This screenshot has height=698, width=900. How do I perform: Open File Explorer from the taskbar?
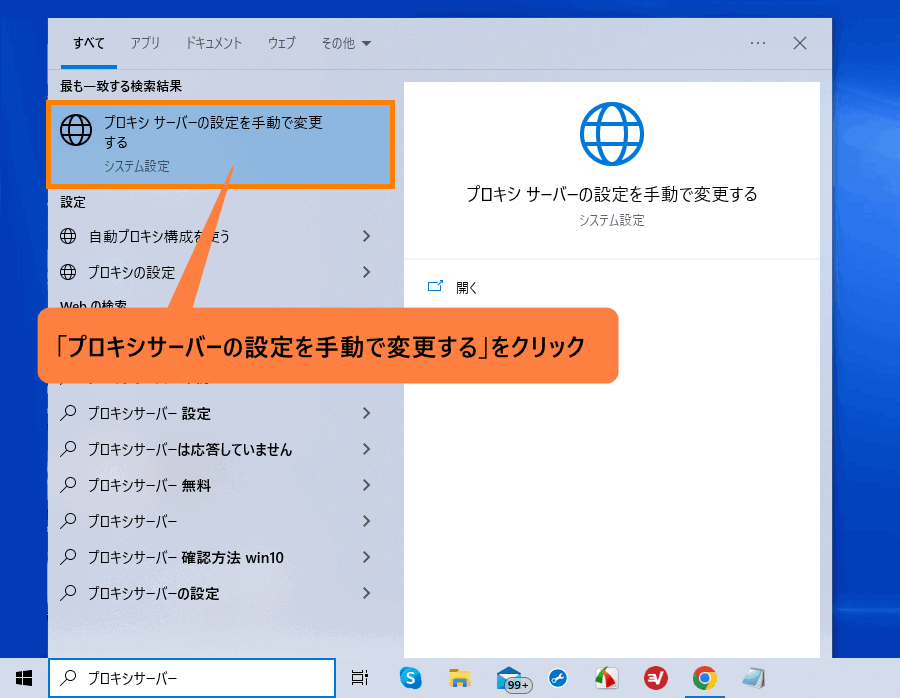pyautogui.click(x=459, y=678)
